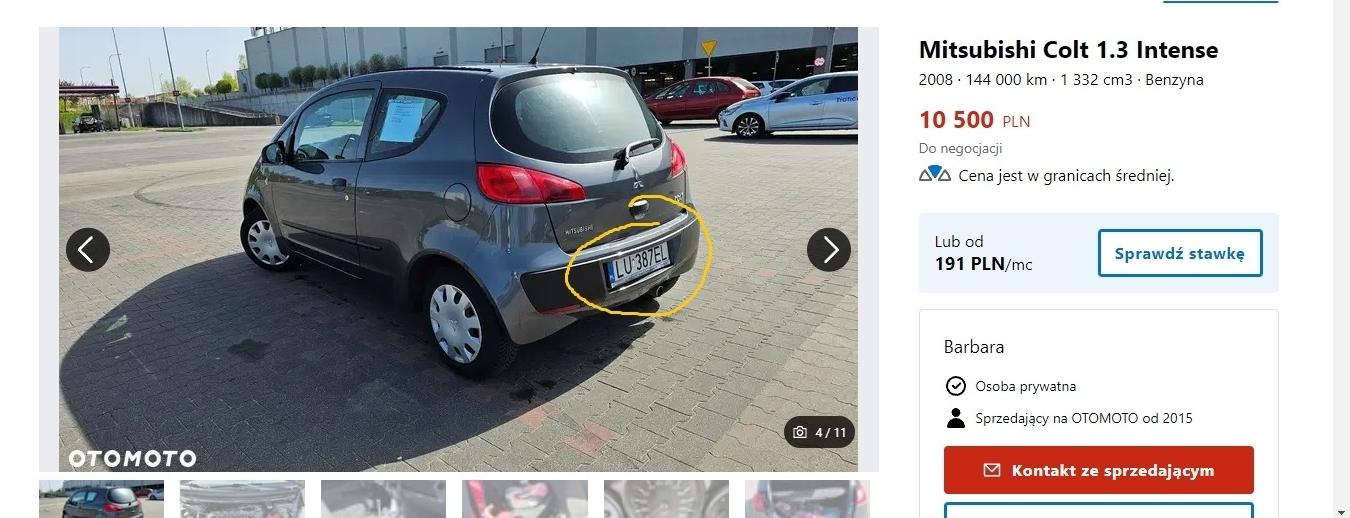This screenshot has height=518, width=1350.
Task: Click the OTOMOTO watermark logo
Action: tap(132, 459)
